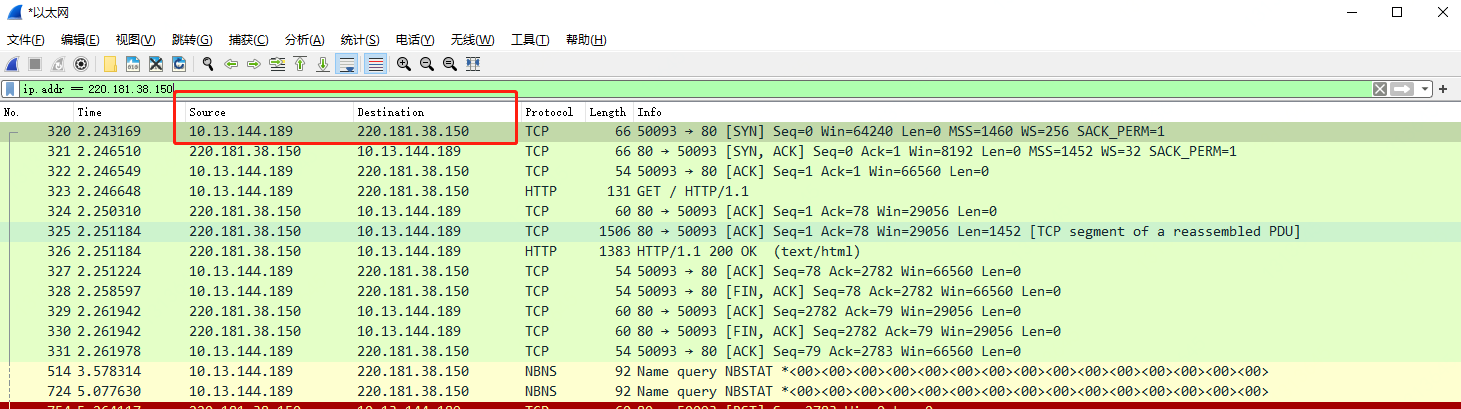
Task: Select packet 329 at time 2.261942
Action: [730, 311]
